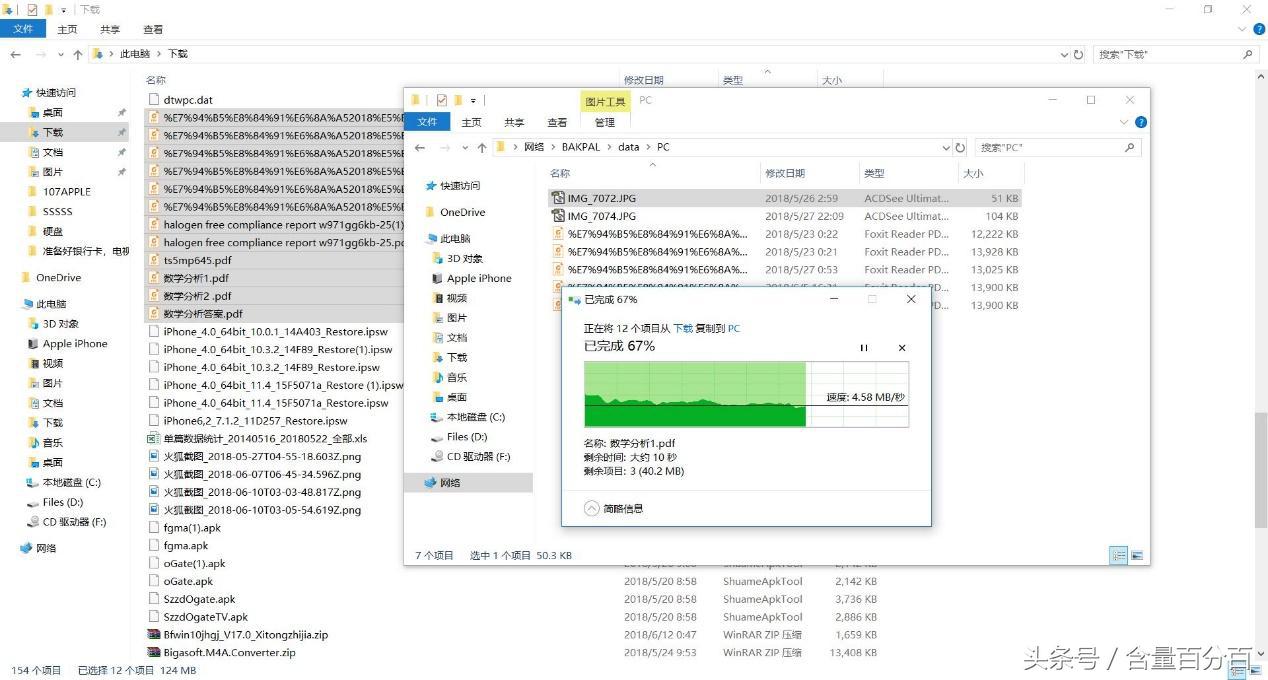Go back in PC window navigation
Screen dimensions: 1268x680
420,147
